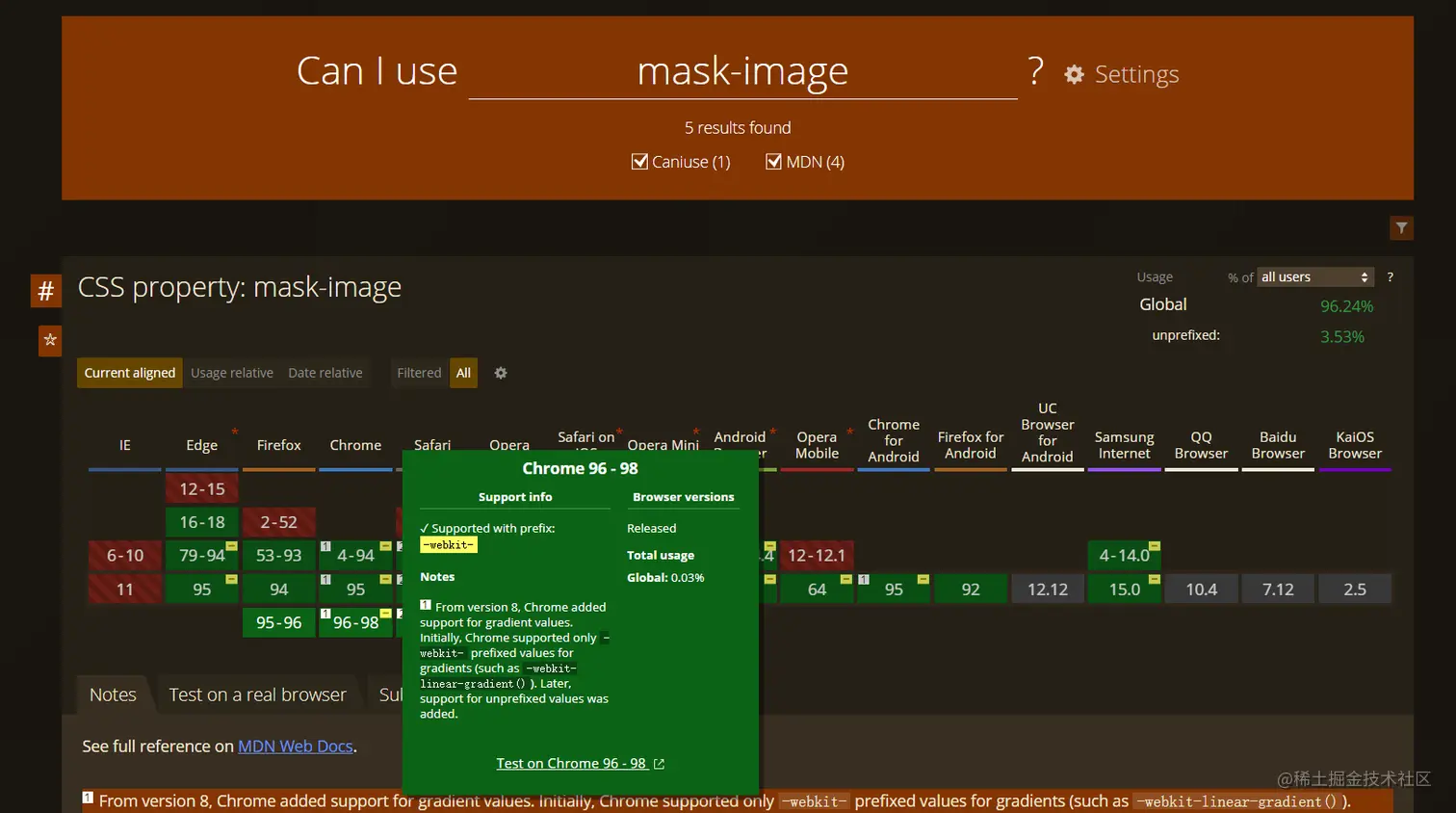Open Test on a real browser tab
The image size is (1456, 813).
257,695
